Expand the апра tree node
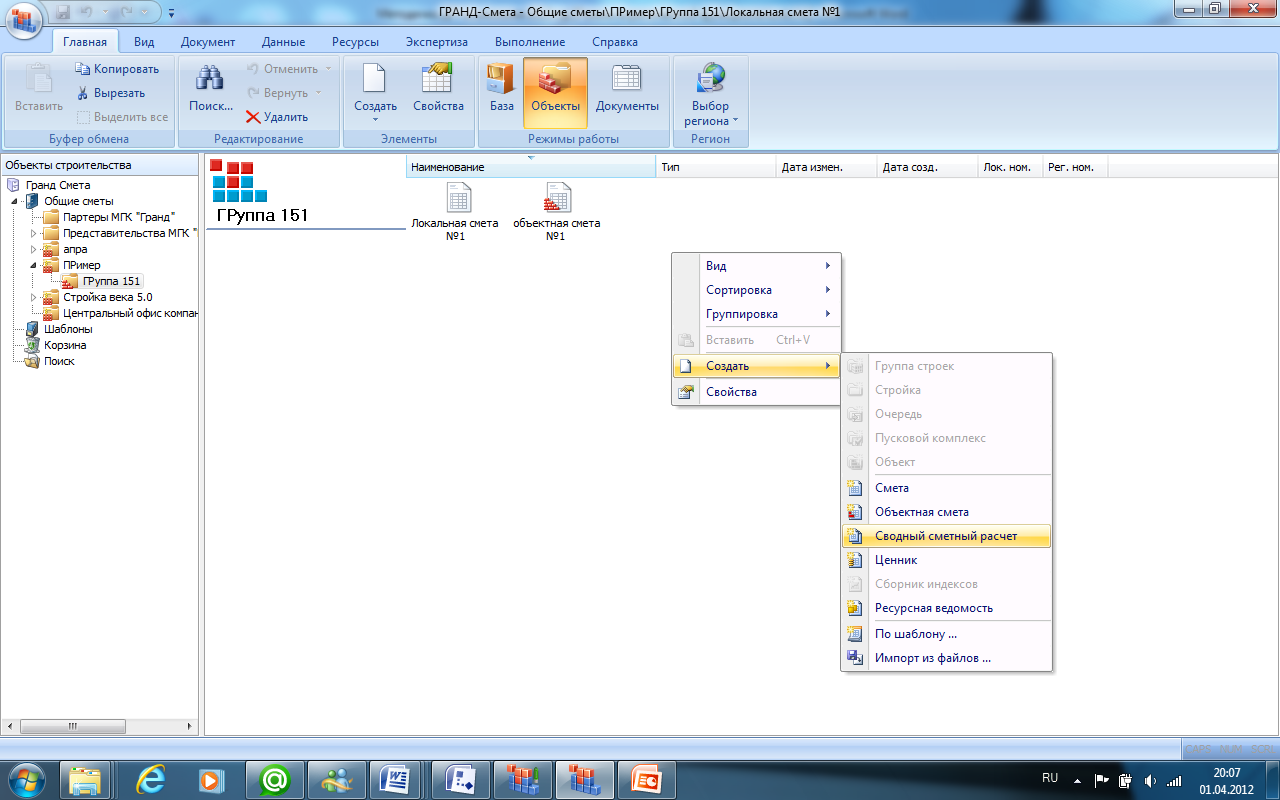 pos(34,249)
